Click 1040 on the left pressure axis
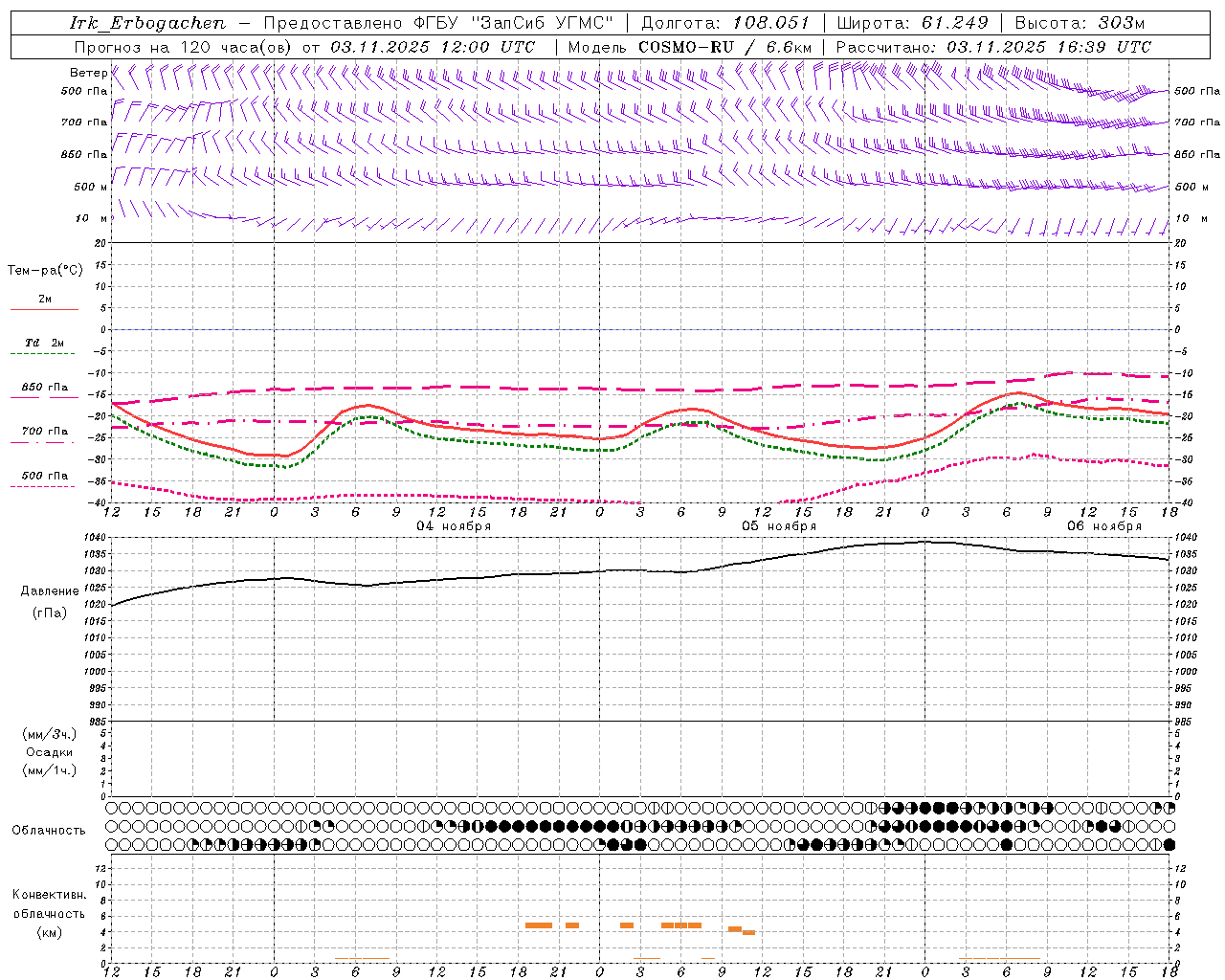Screen dimensions: 1225x980 click(x=97, y=538)
